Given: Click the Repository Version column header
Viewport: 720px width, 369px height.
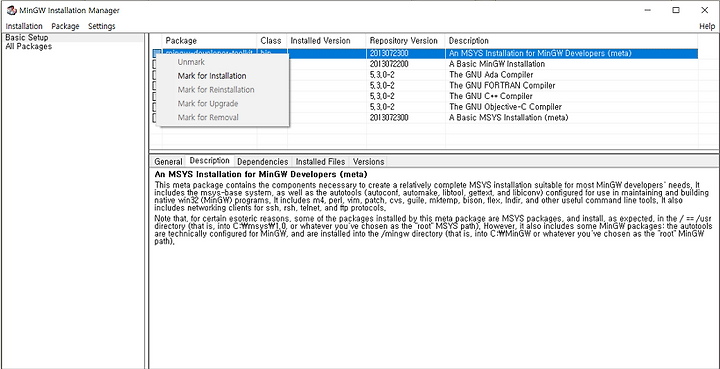Looking at the screenshot, I should (405, 41).
